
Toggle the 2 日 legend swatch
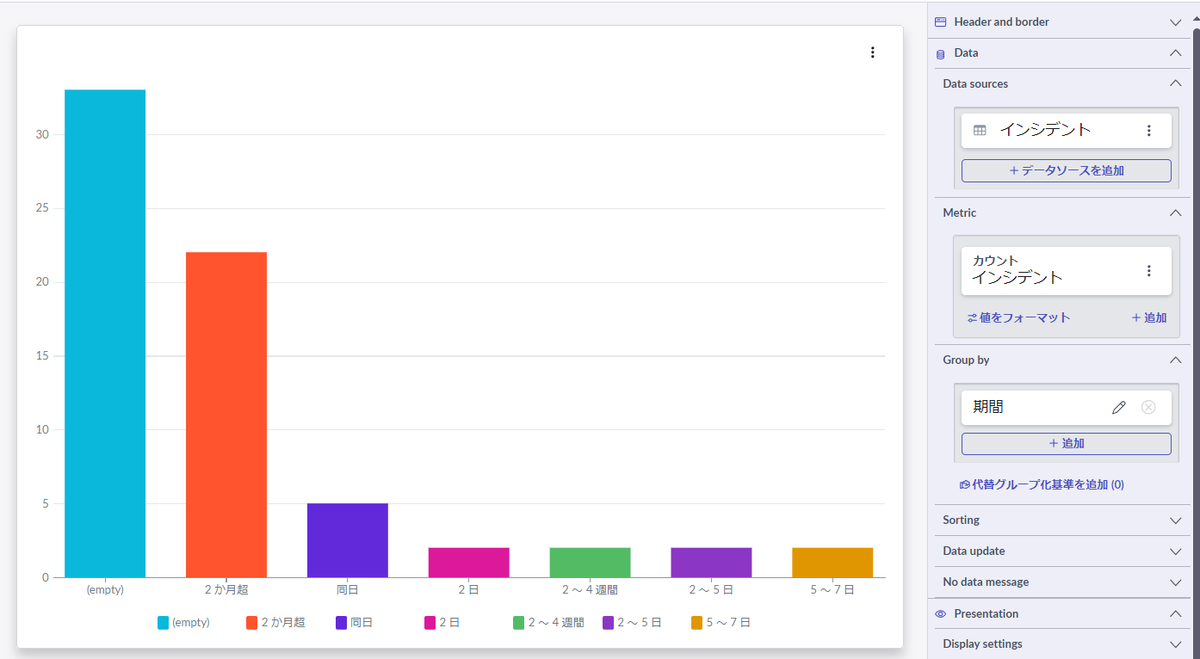(430, 622)
